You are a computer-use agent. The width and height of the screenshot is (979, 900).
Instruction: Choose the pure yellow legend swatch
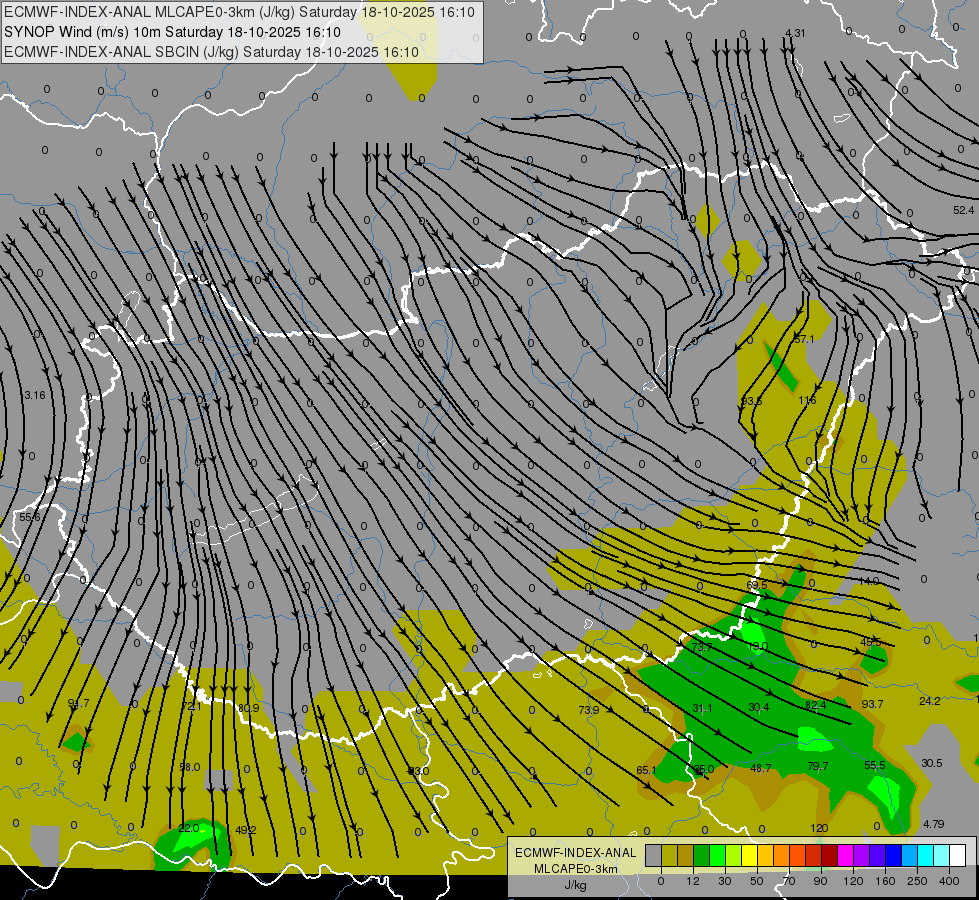pyautogui.click(x=749, y=855)
